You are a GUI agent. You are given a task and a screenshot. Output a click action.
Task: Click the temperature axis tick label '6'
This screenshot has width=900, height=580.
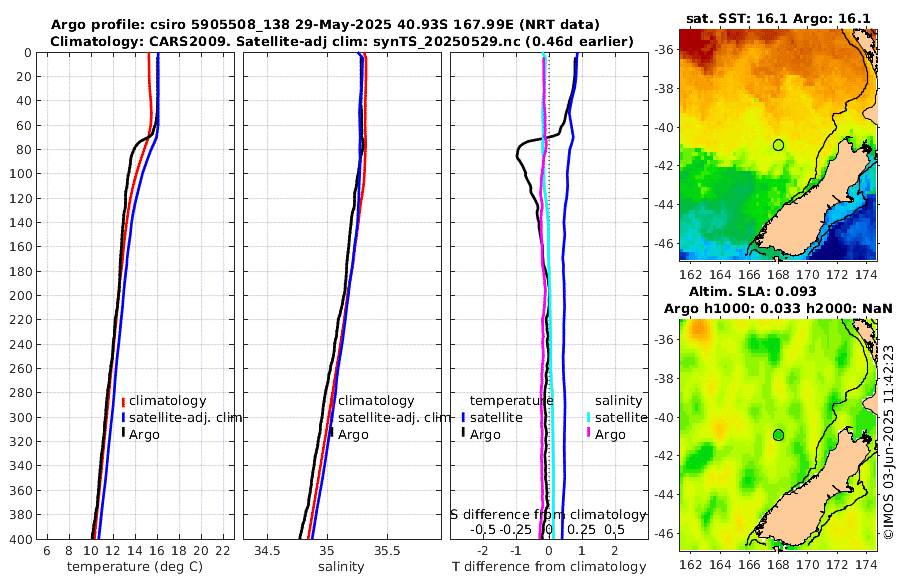point(46,551)
